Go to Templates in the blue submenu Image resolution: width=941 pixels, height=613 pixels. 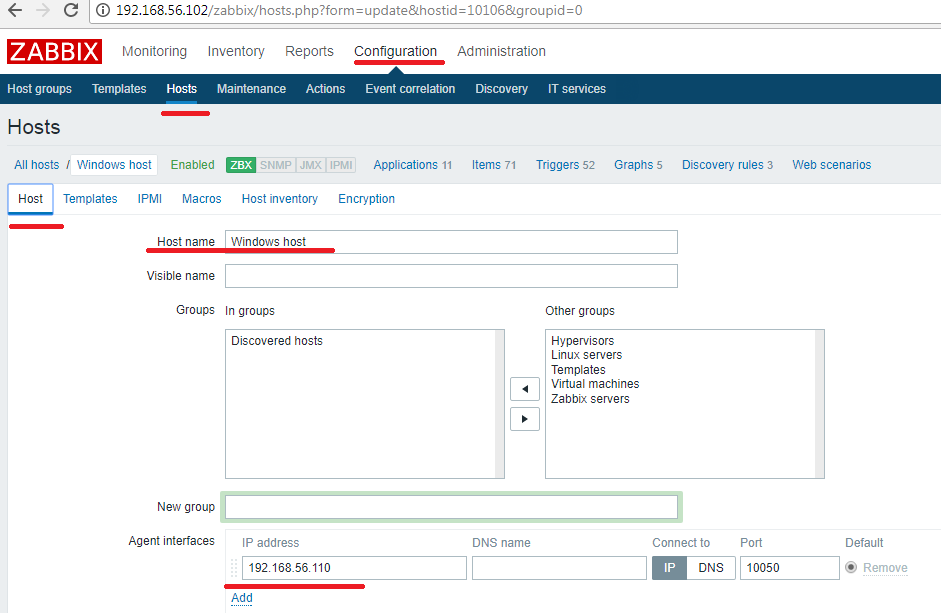point(119,89)
